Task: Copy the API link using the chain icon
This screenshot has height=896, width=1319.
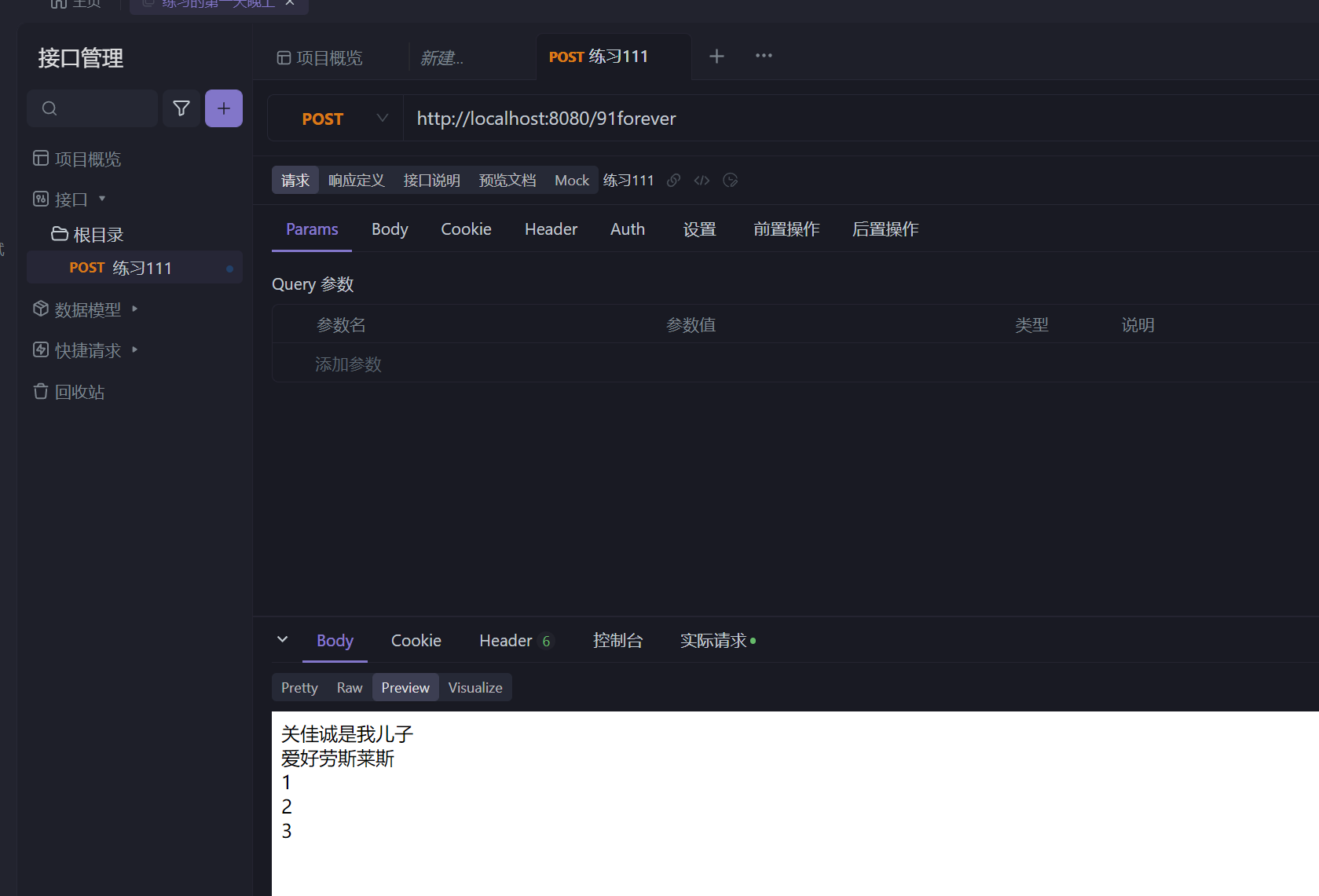Action: pos(673,180)
